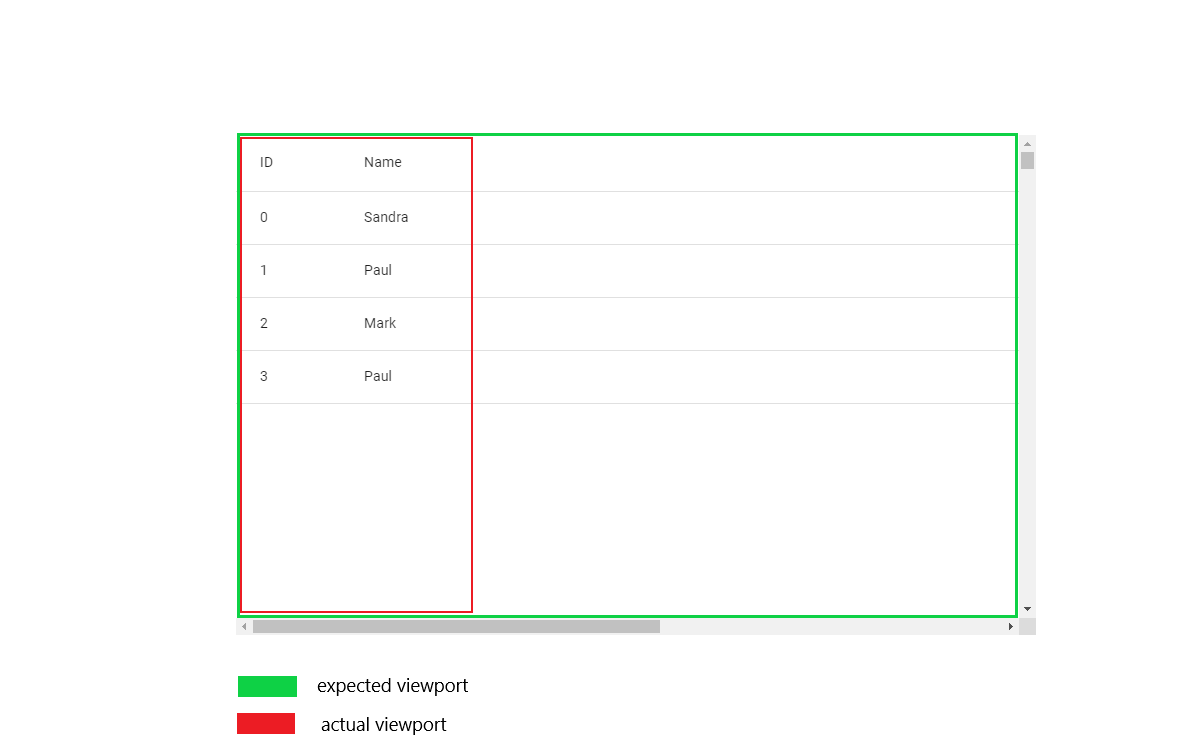The image size is (1200, 753).
Task: Click cell showing ID 0
Action: tap(264, 217)
